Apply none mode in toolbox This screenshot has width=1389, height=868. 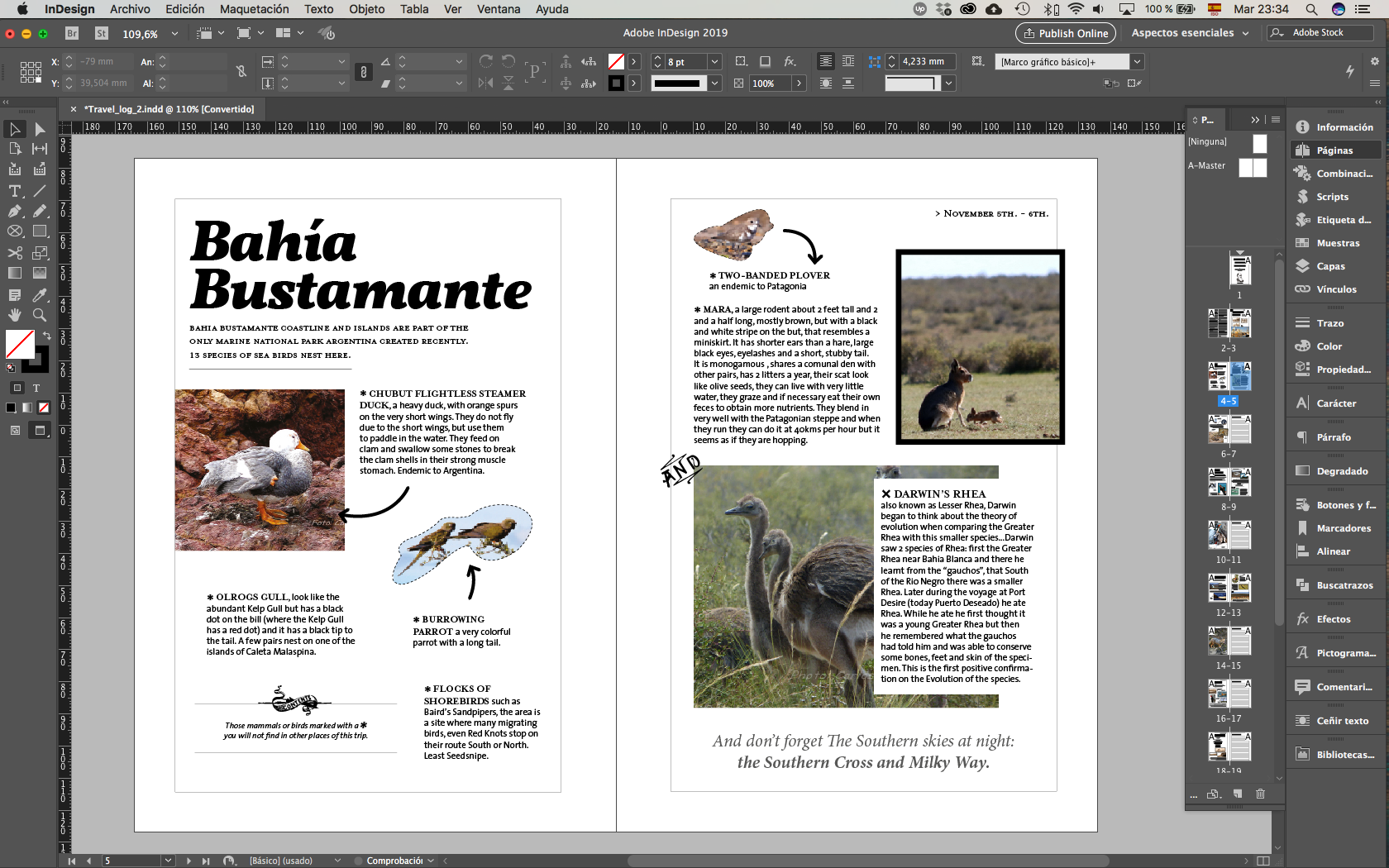coord(44,407)
